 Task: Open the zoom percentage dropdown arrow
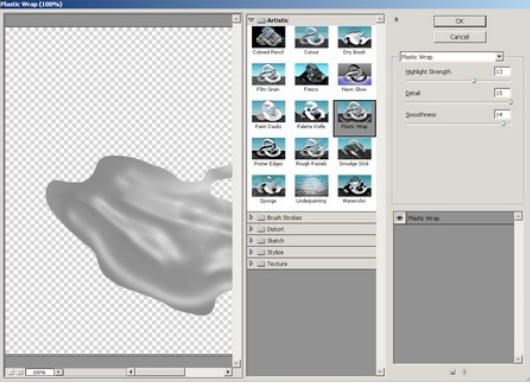pos(59,372)
